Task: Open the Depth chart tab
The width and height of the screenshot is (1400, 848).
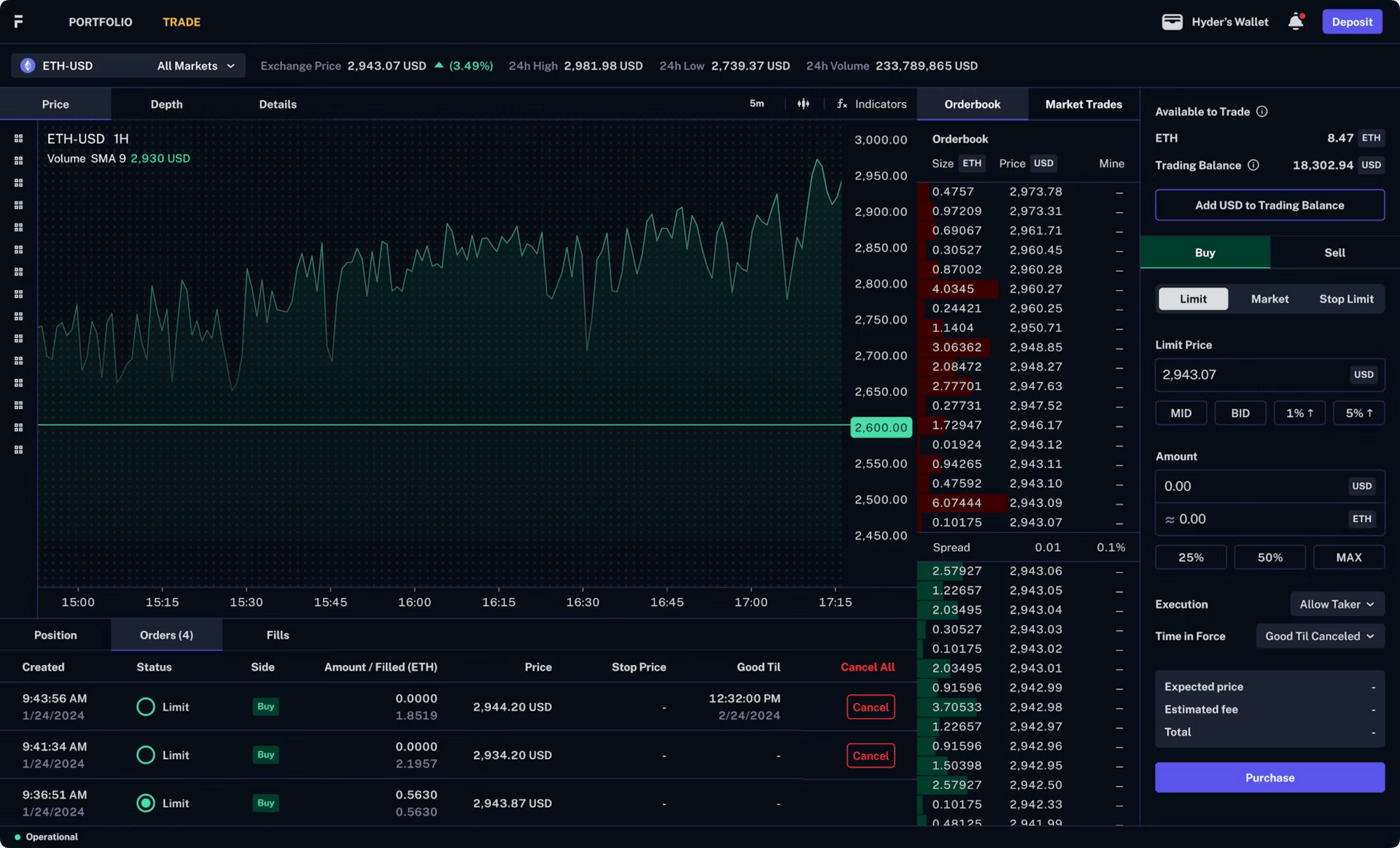Action: 166,104
